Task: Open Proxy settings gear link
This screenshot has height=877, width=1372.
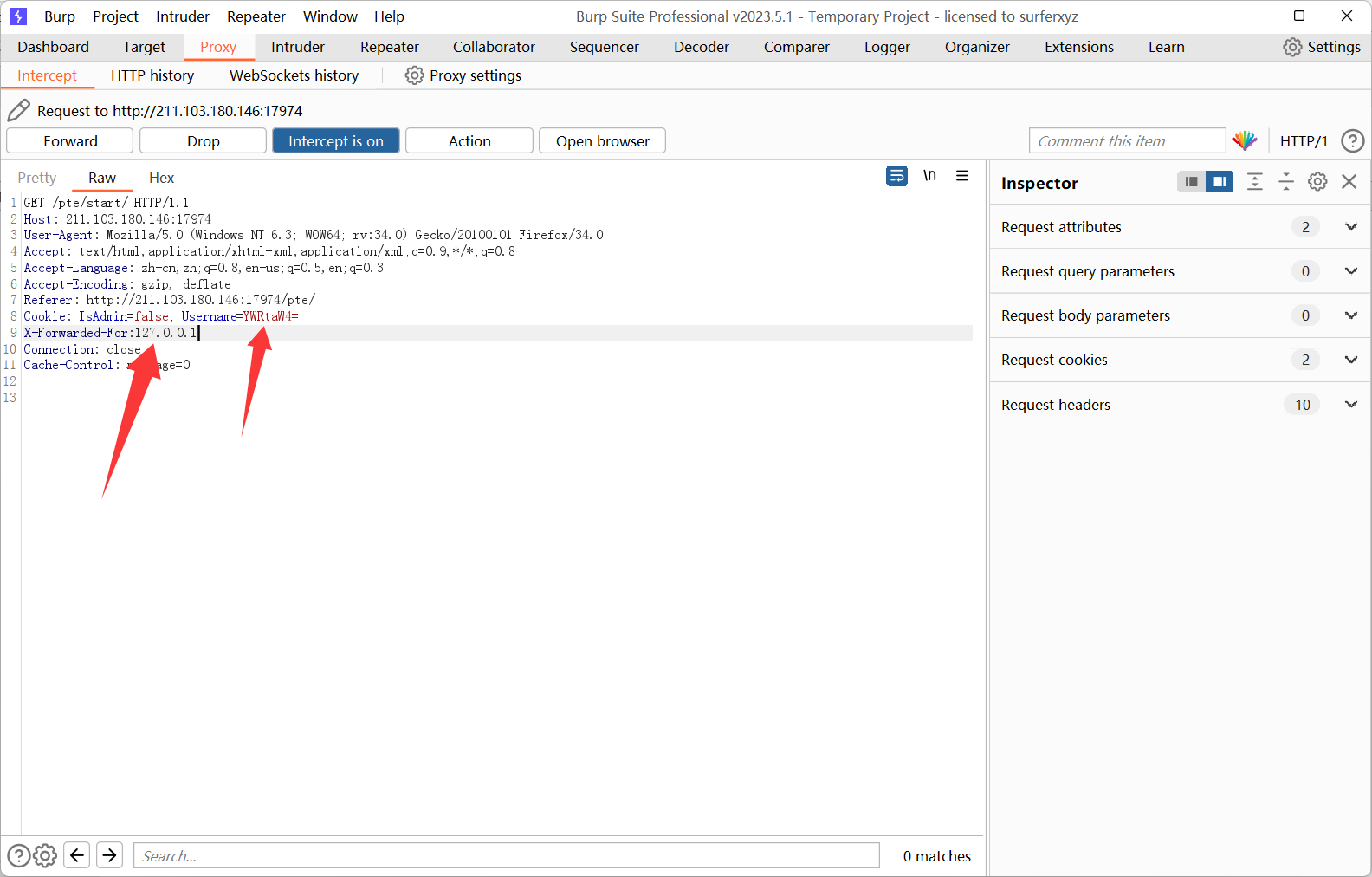Action: 463,75
